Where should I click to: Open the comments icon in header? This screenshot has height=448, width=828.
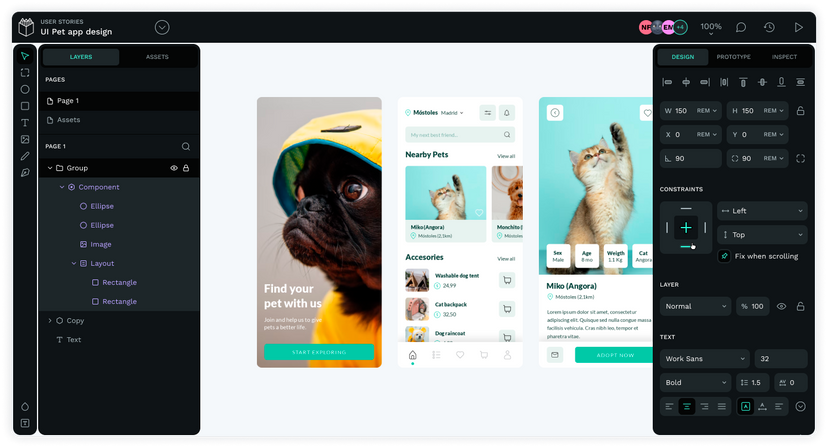(741, 27)
